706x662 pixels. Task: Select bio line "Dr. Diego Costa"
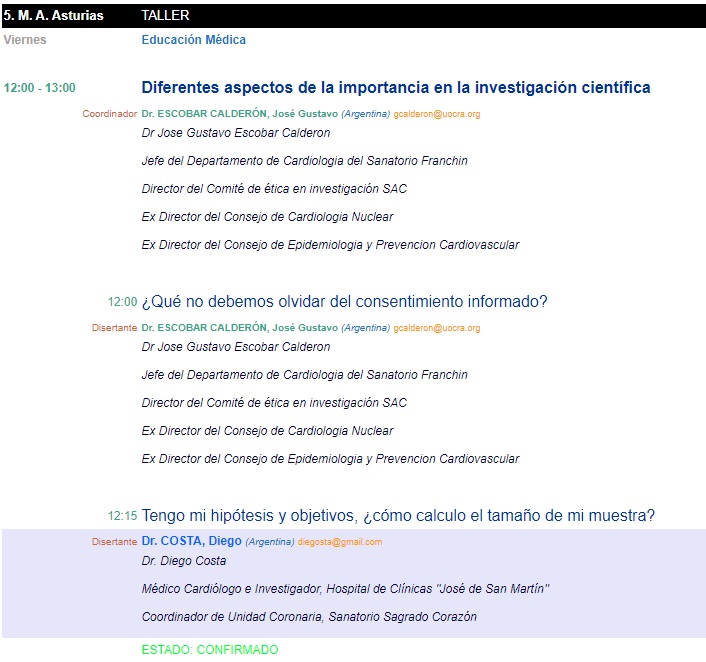point(184,561)
